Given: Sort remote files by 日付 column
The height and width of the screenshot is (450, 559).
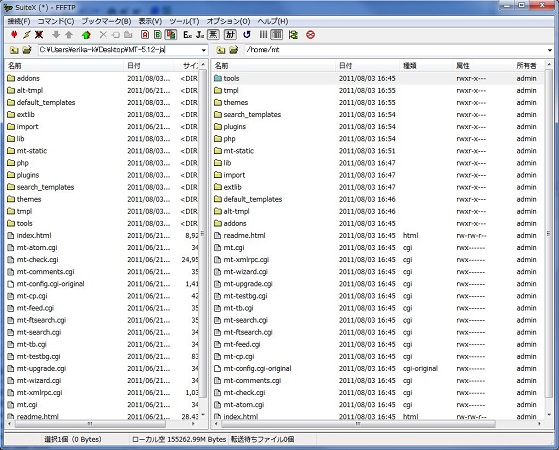Looking at the screenshot, I should click(367, 66).
